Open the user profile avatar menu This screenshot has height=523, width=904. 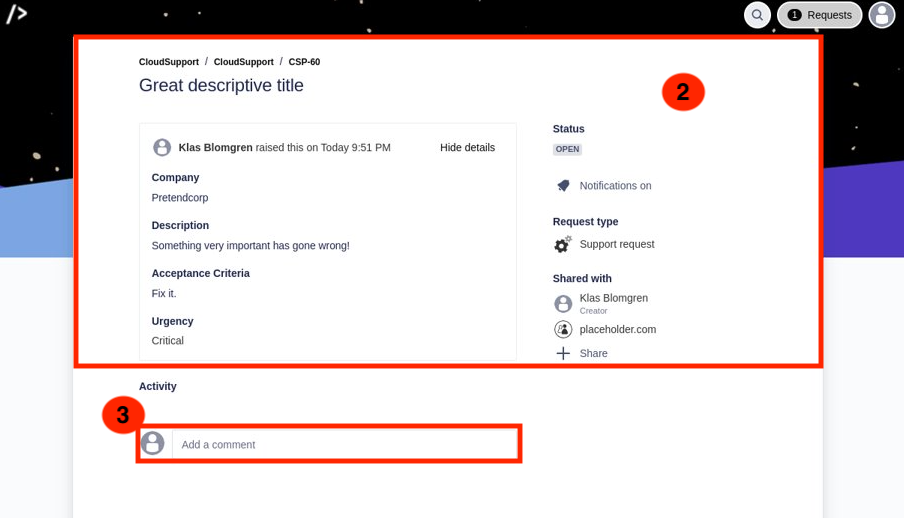point(881,15)
